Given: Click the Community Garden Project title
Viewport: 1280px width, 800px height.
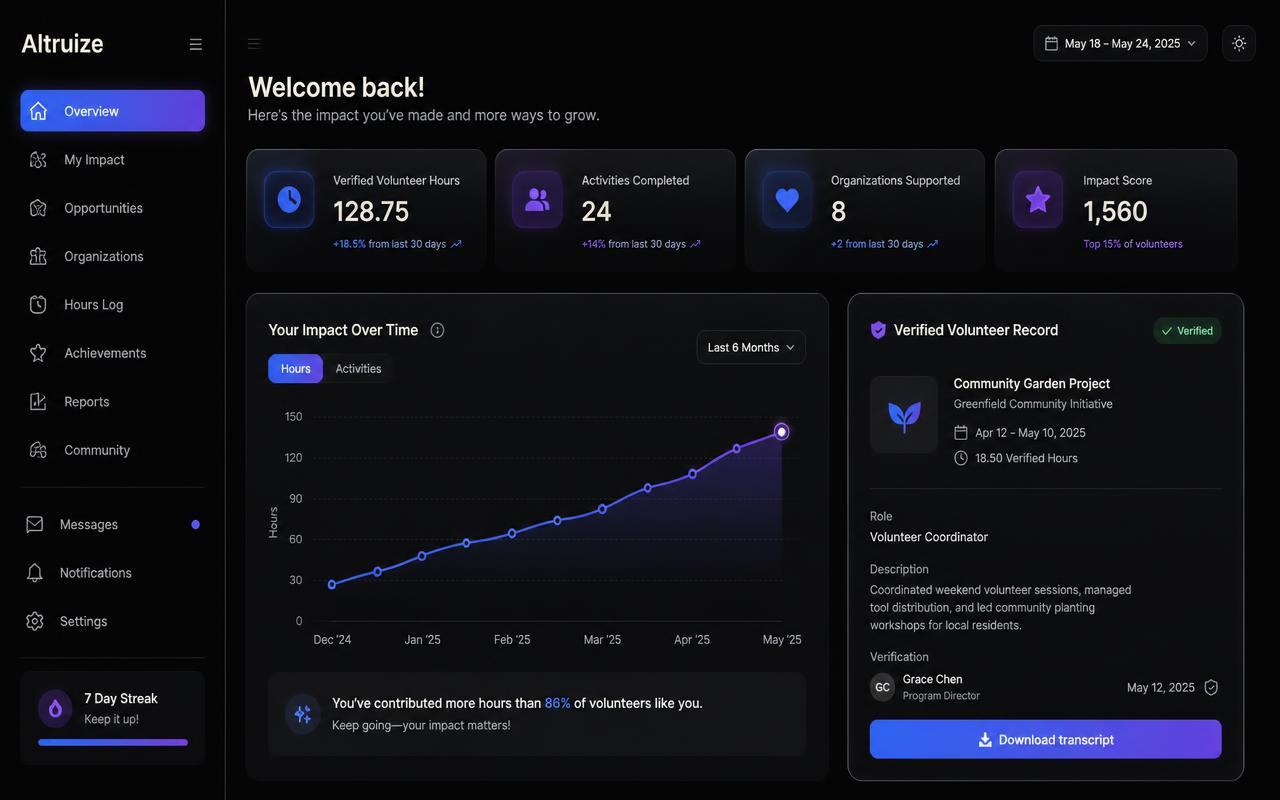Looking at the screenshot, I should point(1032,383).
